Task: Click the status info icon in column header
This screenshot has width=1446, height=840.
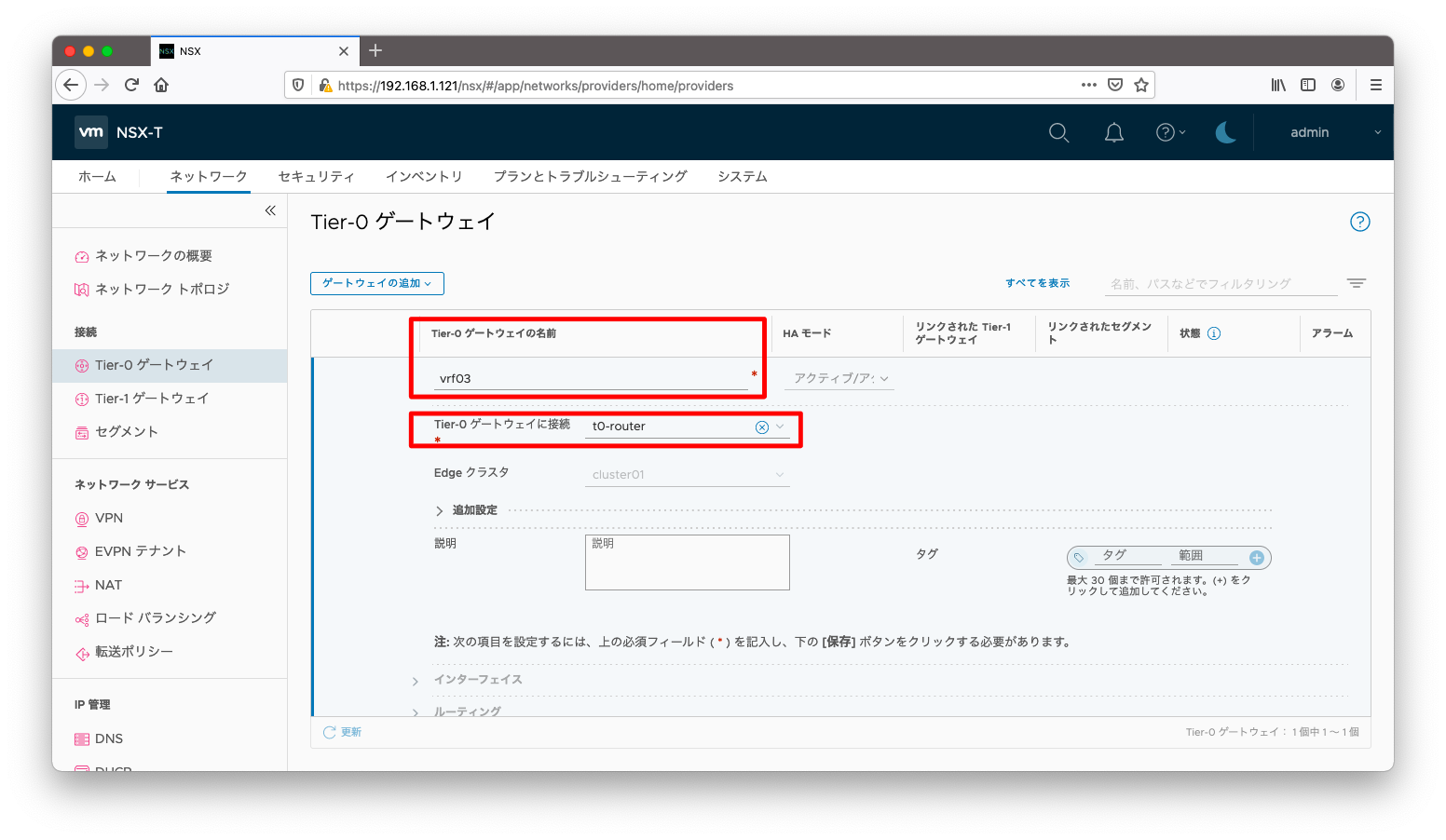Action: tap(1214, 333)
